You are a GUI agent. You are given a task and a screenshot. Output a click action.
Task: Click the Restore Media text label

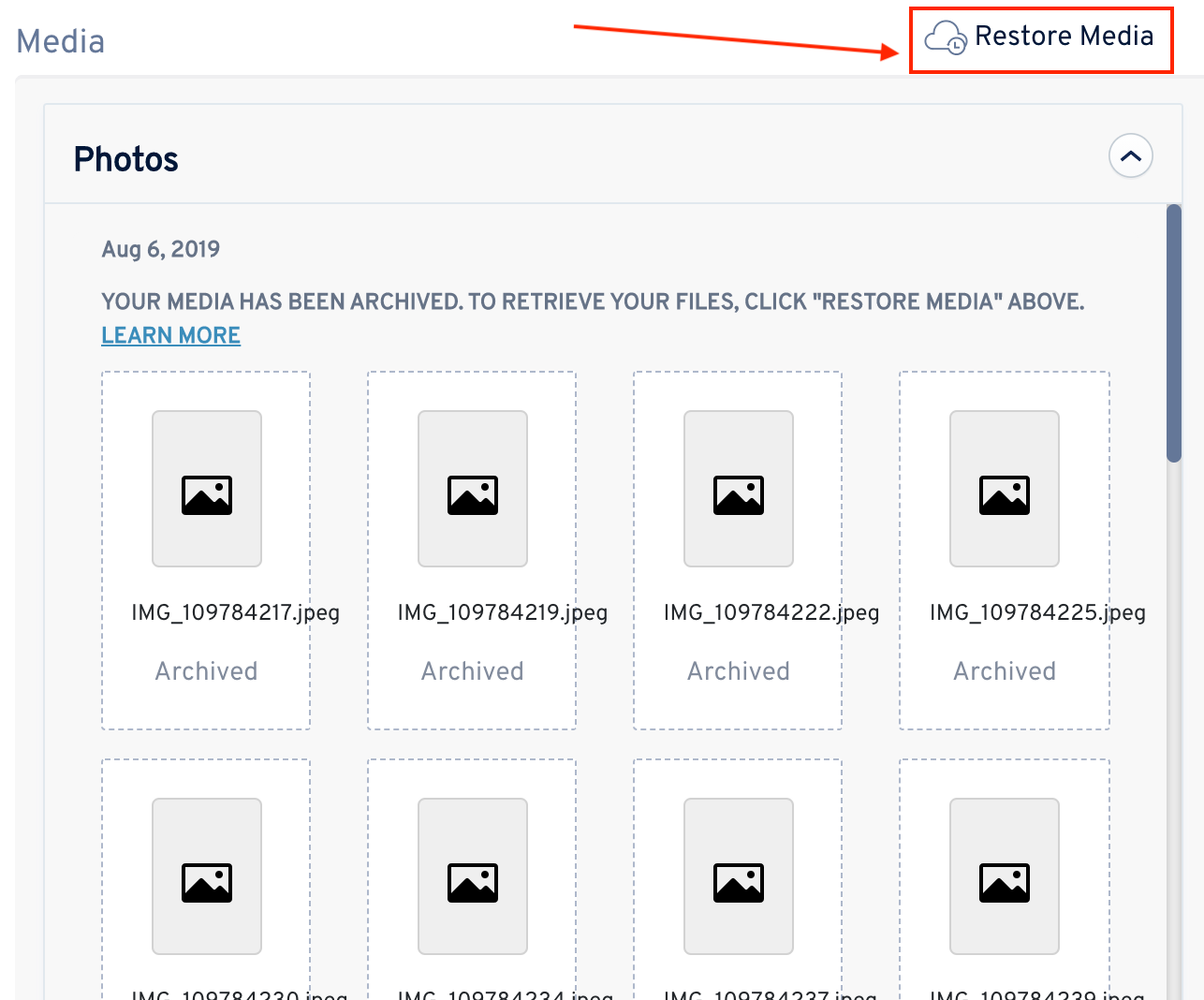pyautogui.click(x=1064, y=36)
